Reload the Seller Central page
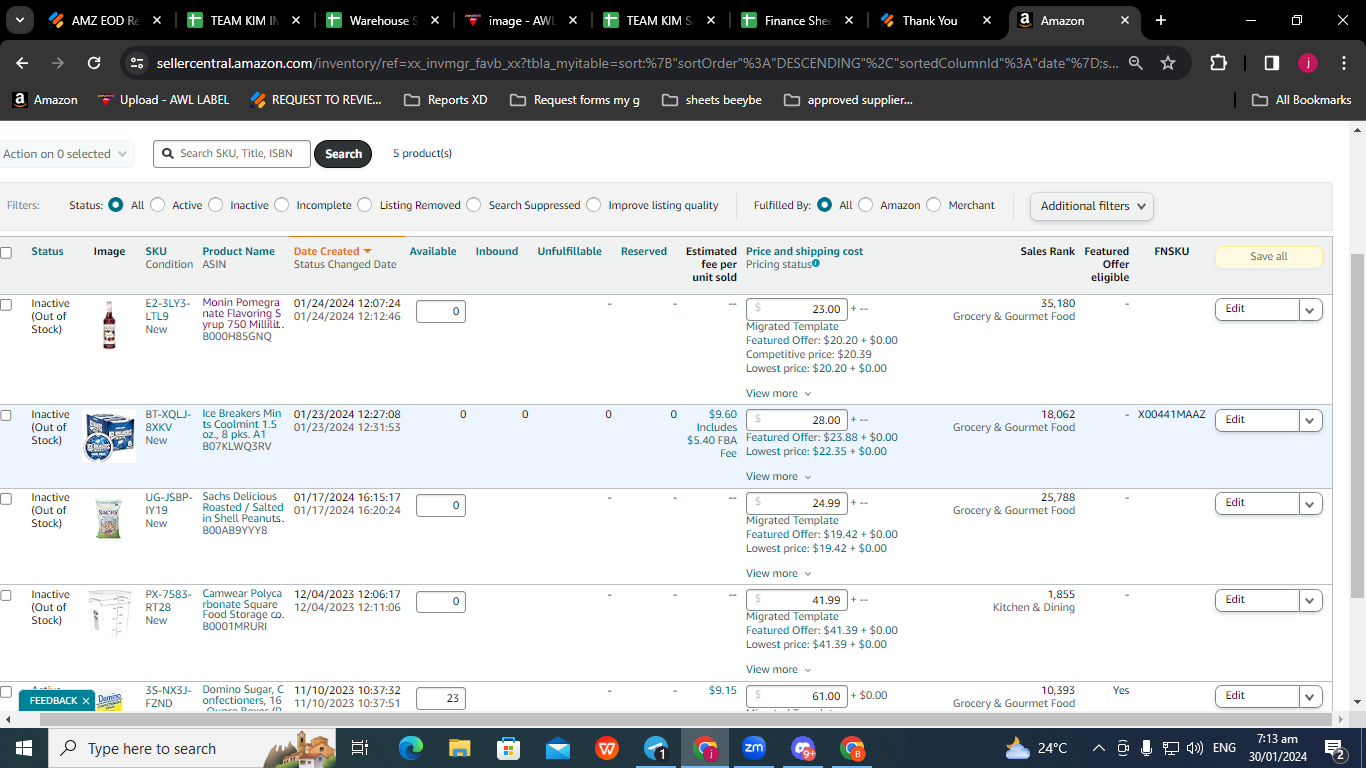1366x768 pixels. tap(94, 63)
